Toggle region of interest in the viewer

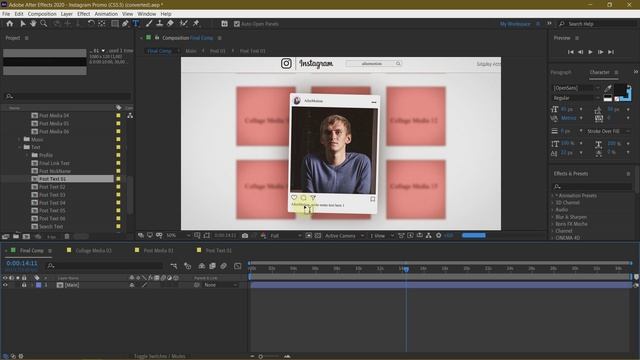309,236
